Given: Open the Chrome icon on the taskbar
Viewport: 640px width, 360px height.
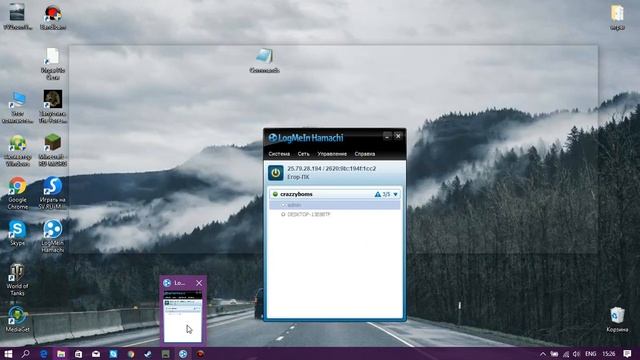Looking at the screenshot, I should 131,354.
